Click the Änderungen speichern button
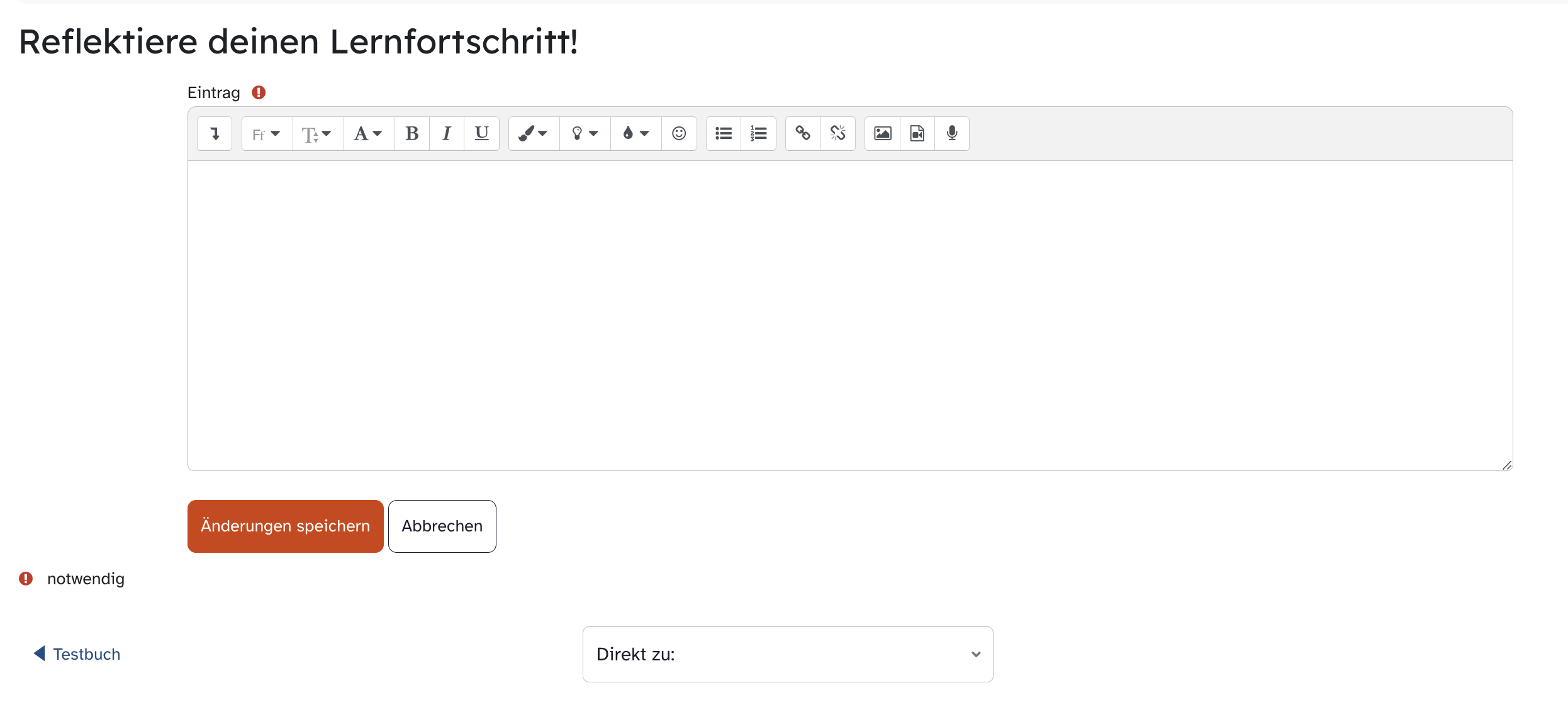Viewport: 1568px width, 722px height. [x=285, y=526]
